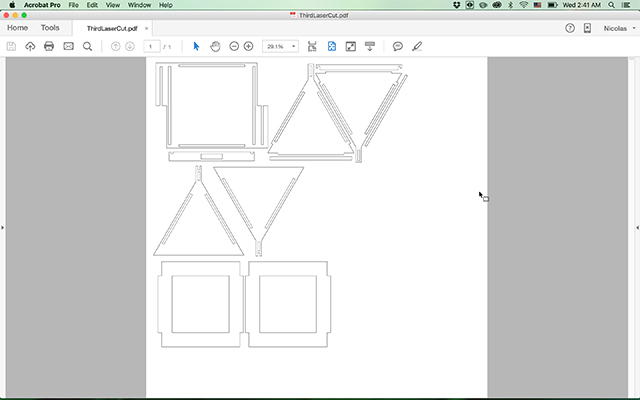Click the vertical scrollbar of the document

point(631,227)
